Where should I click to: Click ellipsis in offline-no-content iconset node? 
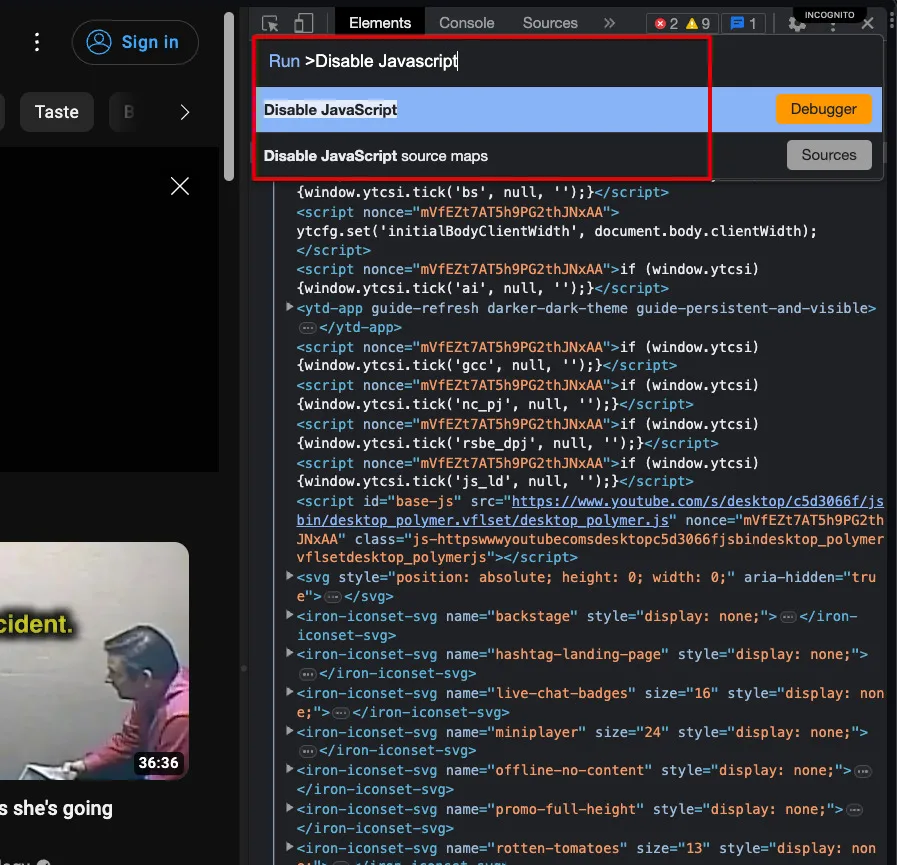(863, 772)
